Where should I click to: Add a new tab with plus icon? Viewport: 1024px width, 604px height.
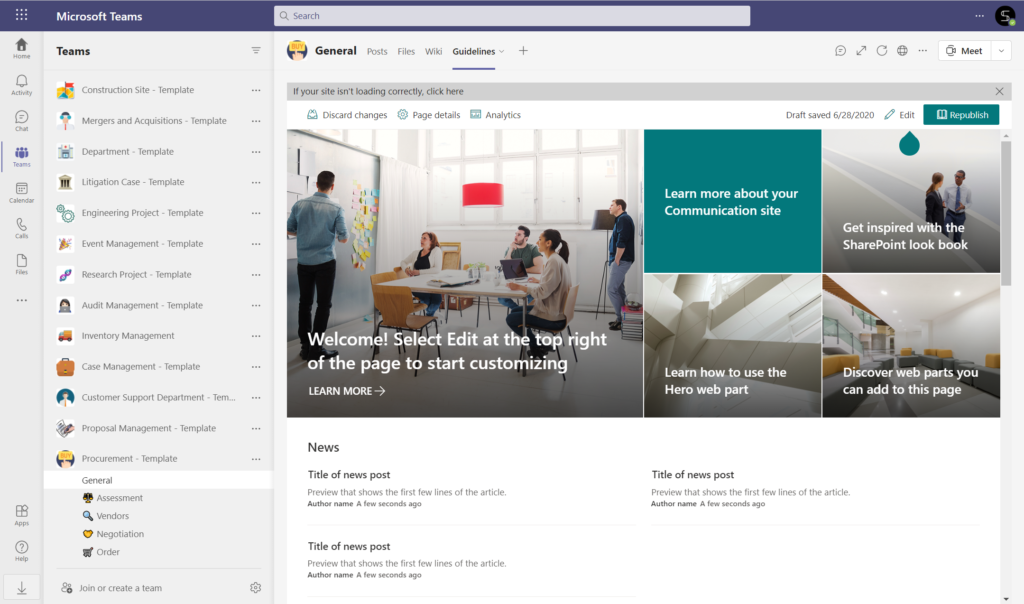point(523,51)
